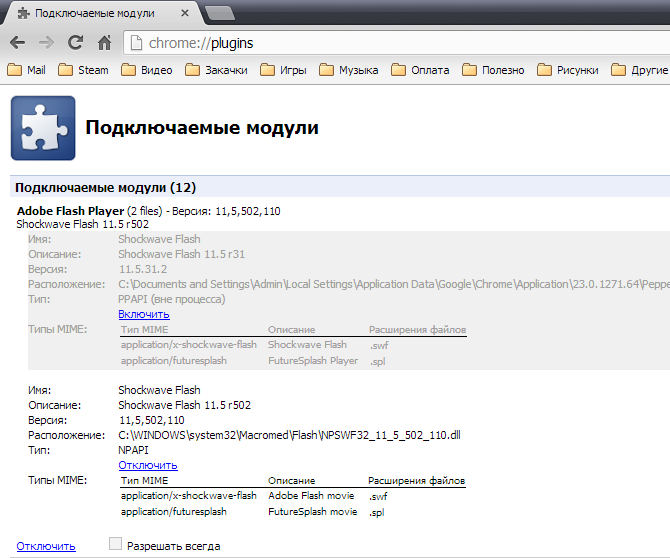Open the Игры bookmarks folder

pos(283,70)
